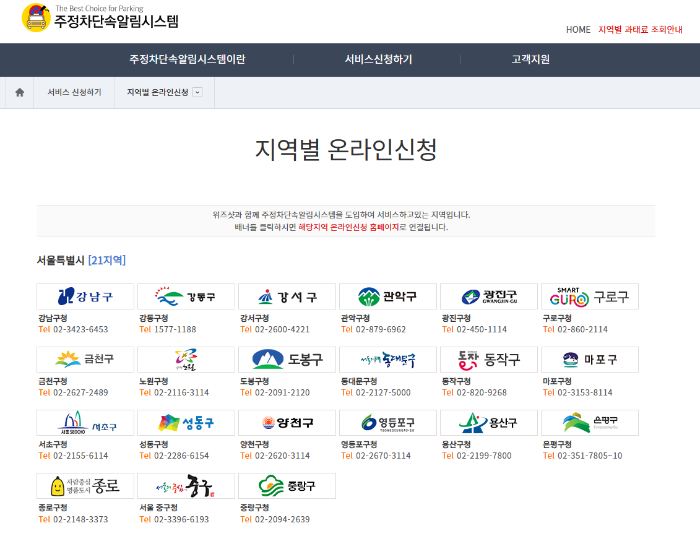
Task: Click phone number 02-450-1114
Action: 482,329
